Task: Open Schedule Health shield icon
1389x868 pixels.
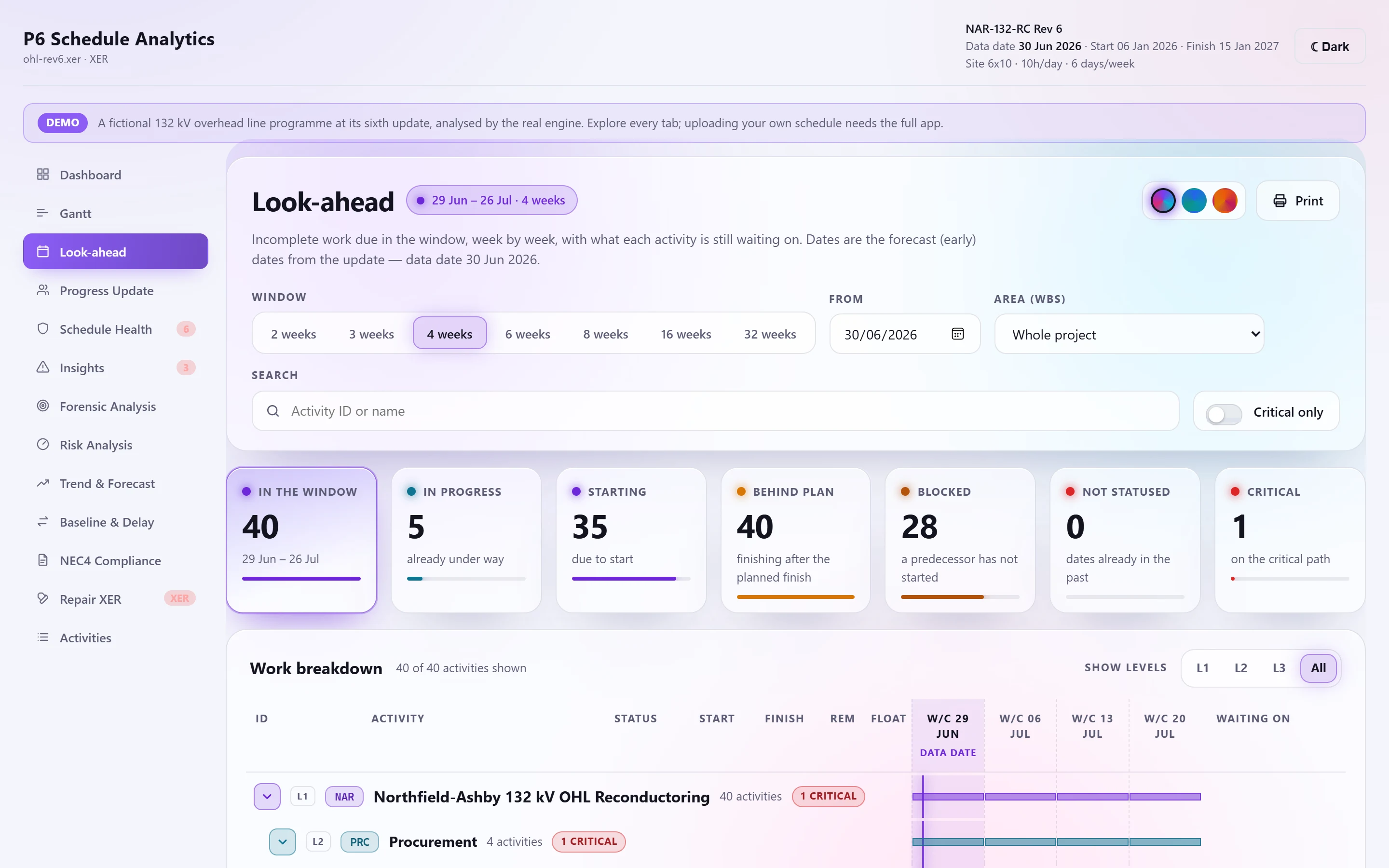Action: (43, 329)
